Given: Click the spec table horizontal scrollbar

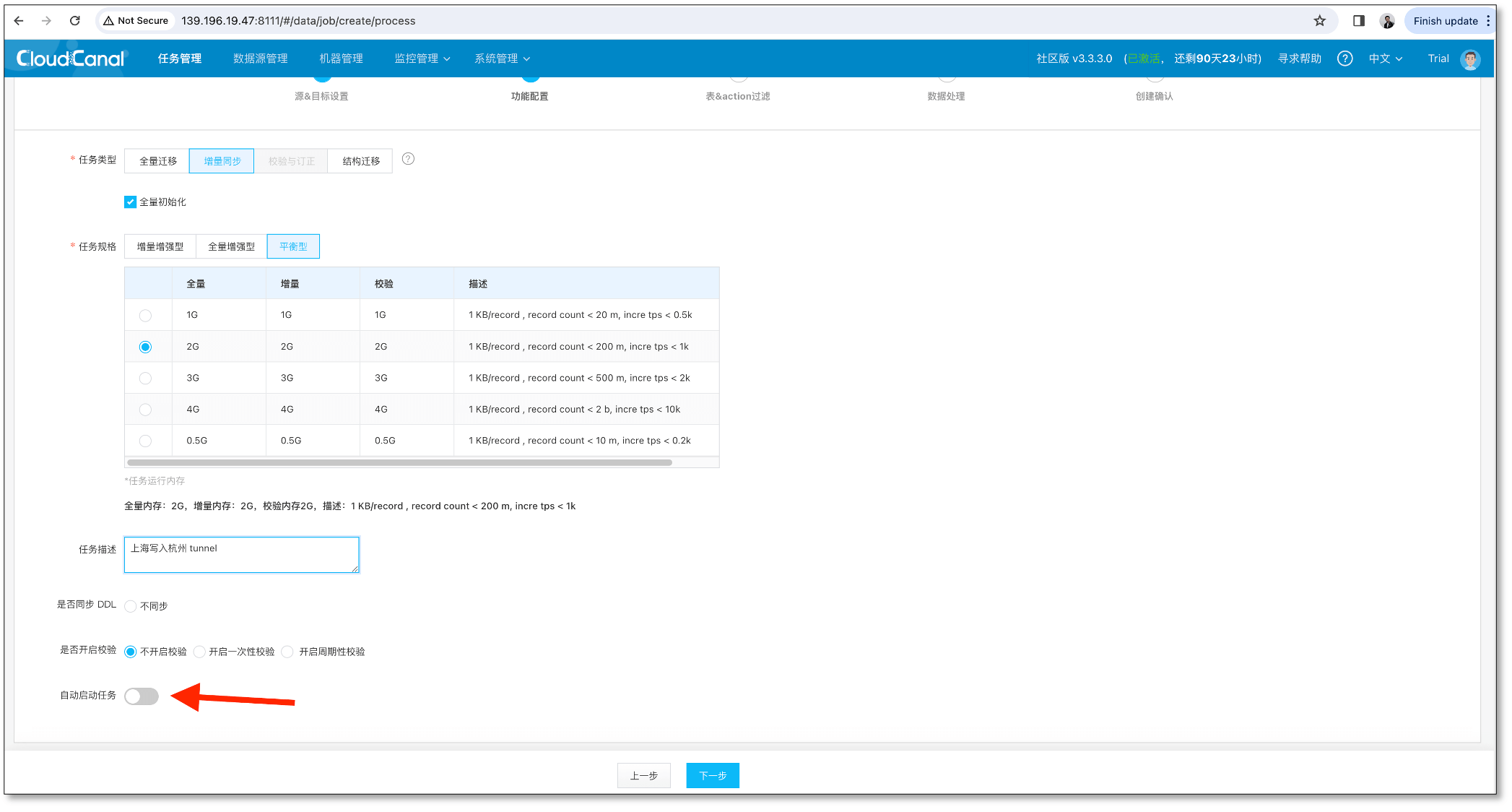Looking at the screenshot, I should [399, 462].
